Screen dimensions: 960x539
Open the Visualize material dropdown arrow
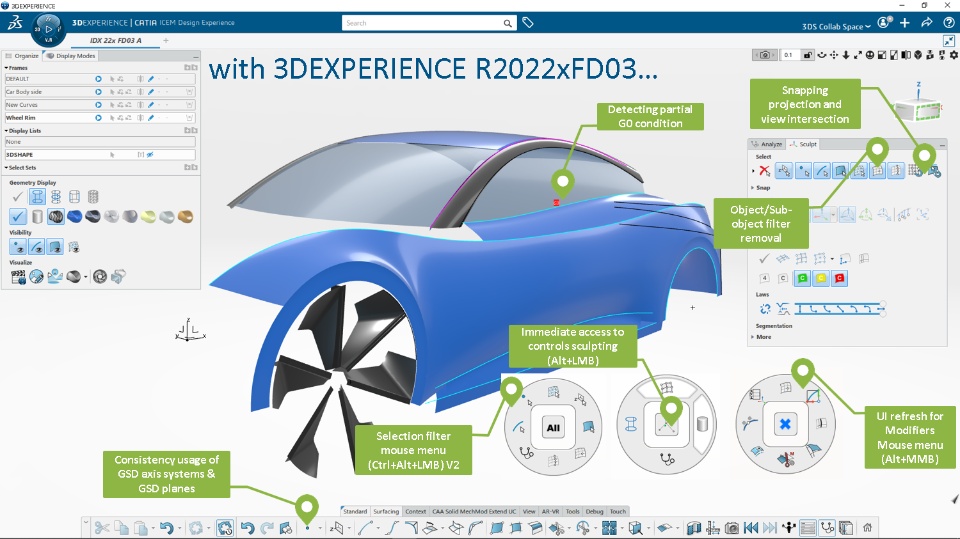tap(85, 277)
